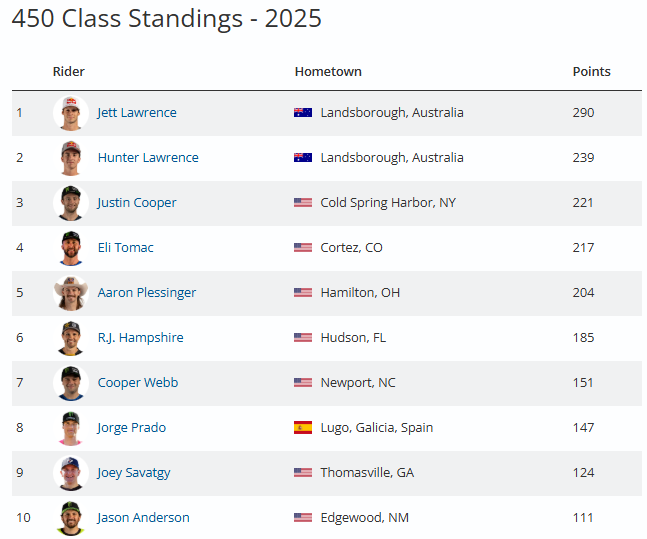The height and width of the screenshot is (539, 647).
Task: Click Jorge Prado's rider thumbnail
Action: (70, 428)
